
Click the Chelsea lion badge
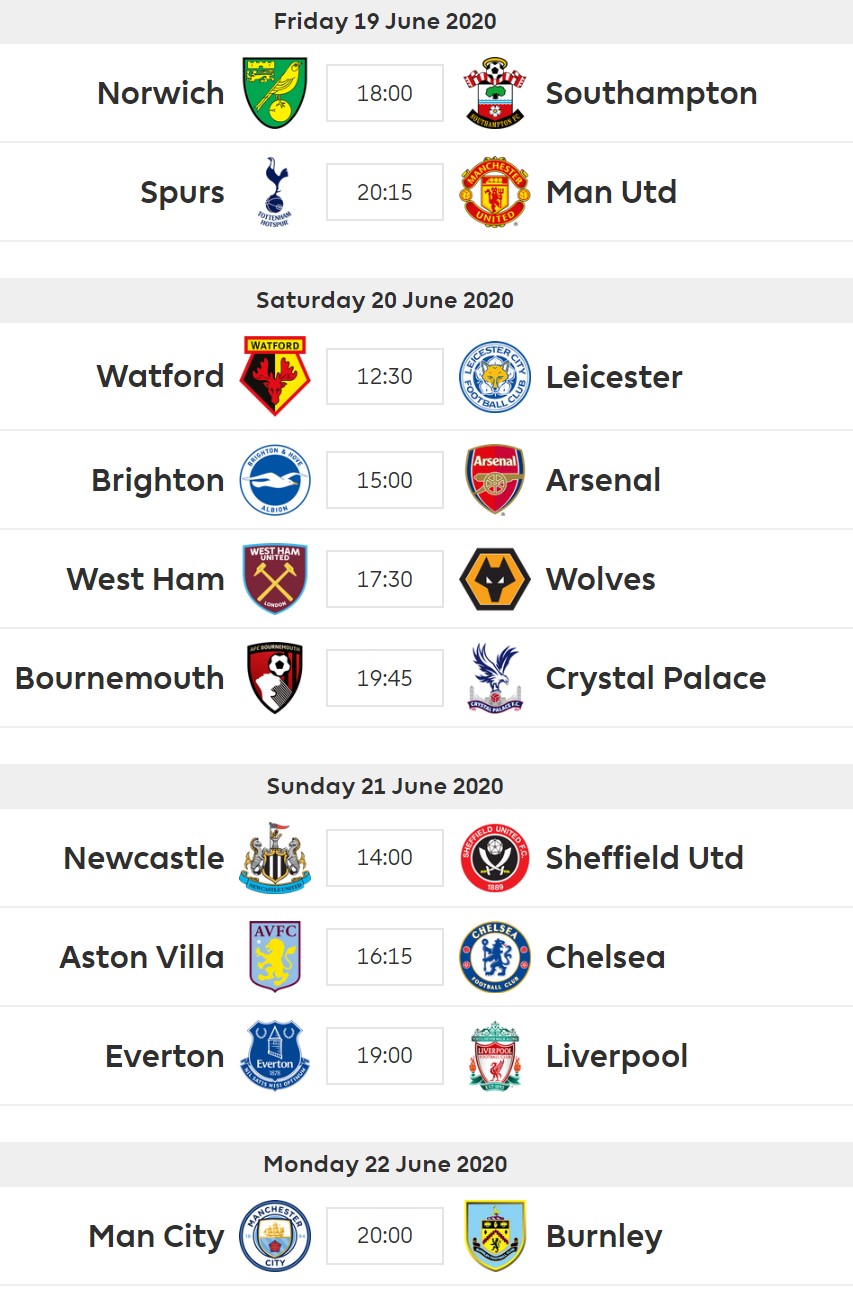coord(495,957)
